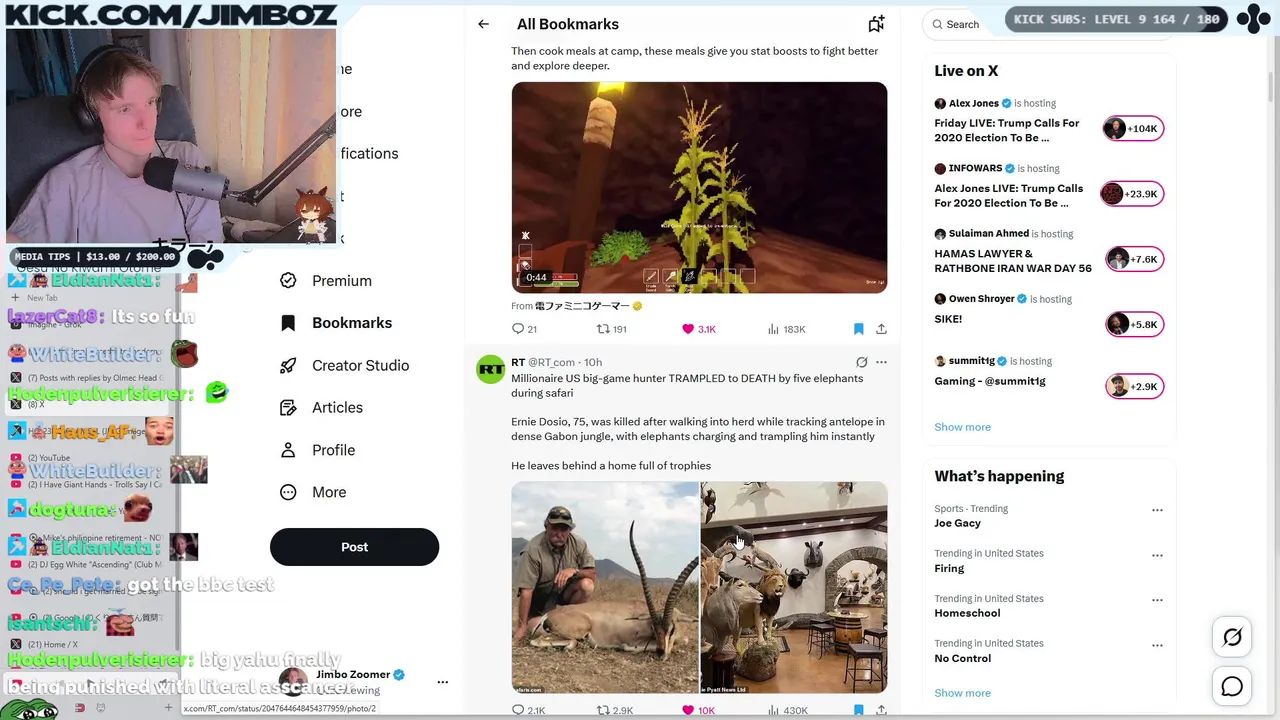Image resolution: width=1280 pixels, height=720 pixels.
Task: Unlike the farming game post with 3.1K likes
Action: click(698, 329)
